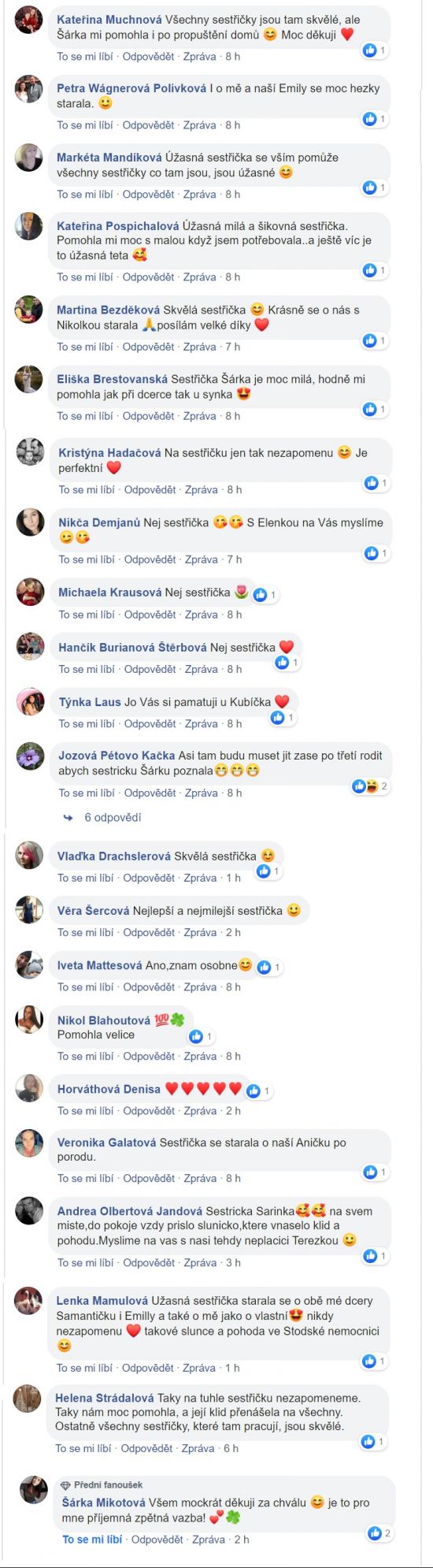Click the like reaction icon on Kateřina Muchnová's comment
The image size is (433, 1568).
[x=370, y=50]
